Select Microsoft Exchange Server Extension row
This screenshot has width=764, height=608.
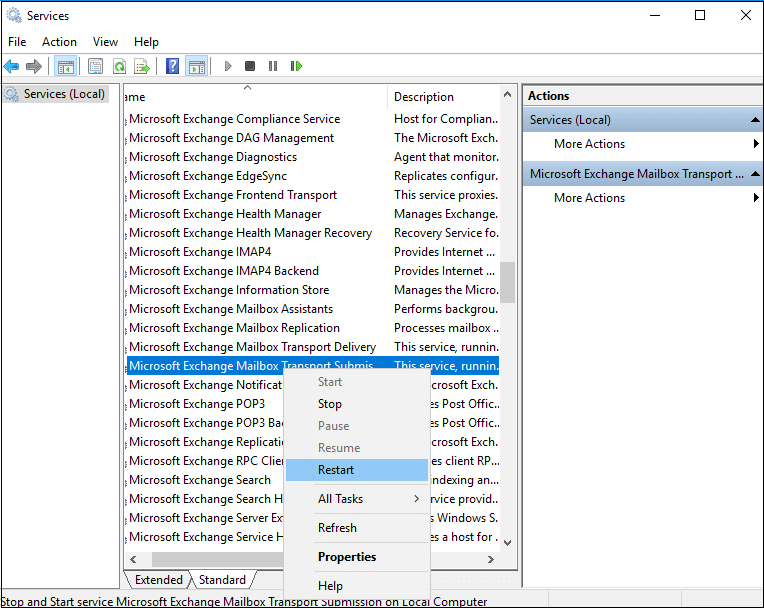coord(205,518)
